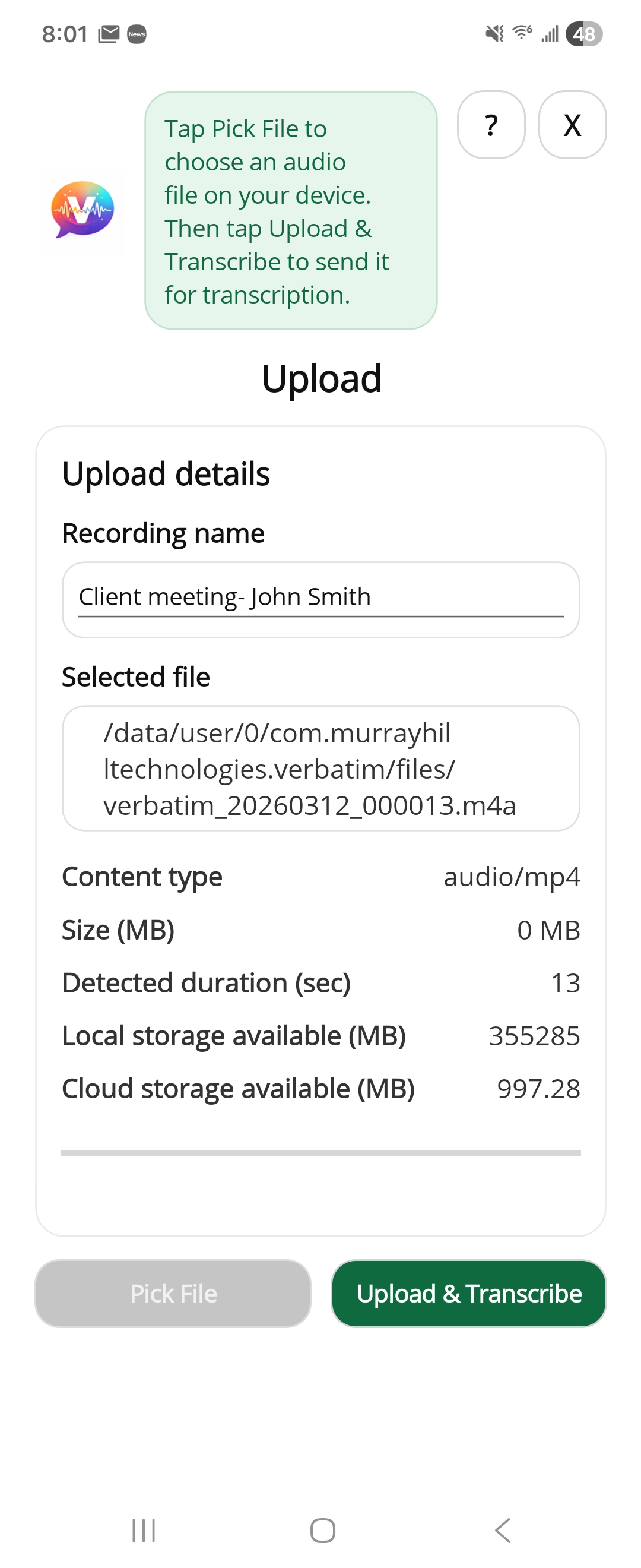The image size is (641, 1568).
Task: Tap the battery level indicator
Action: pos(584,34)
